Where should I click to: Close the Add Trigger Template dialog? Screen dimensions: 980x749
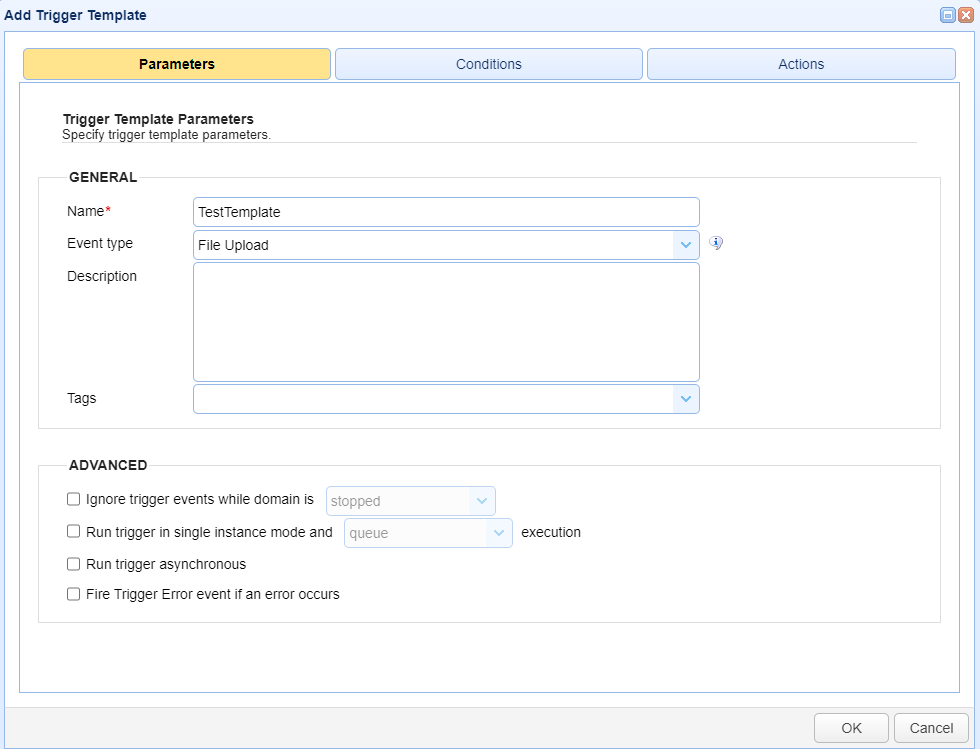click(966, 15)
